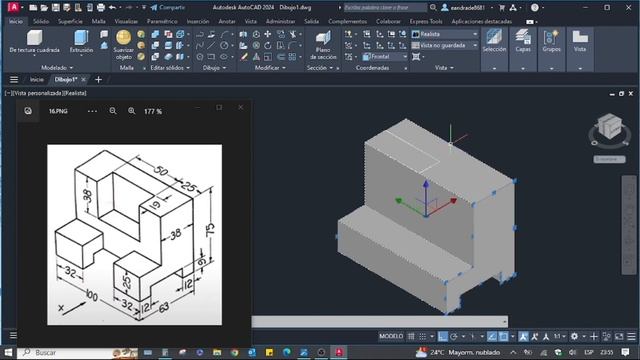Click Windows Buscar search box on taskbar

coord(78,352)
